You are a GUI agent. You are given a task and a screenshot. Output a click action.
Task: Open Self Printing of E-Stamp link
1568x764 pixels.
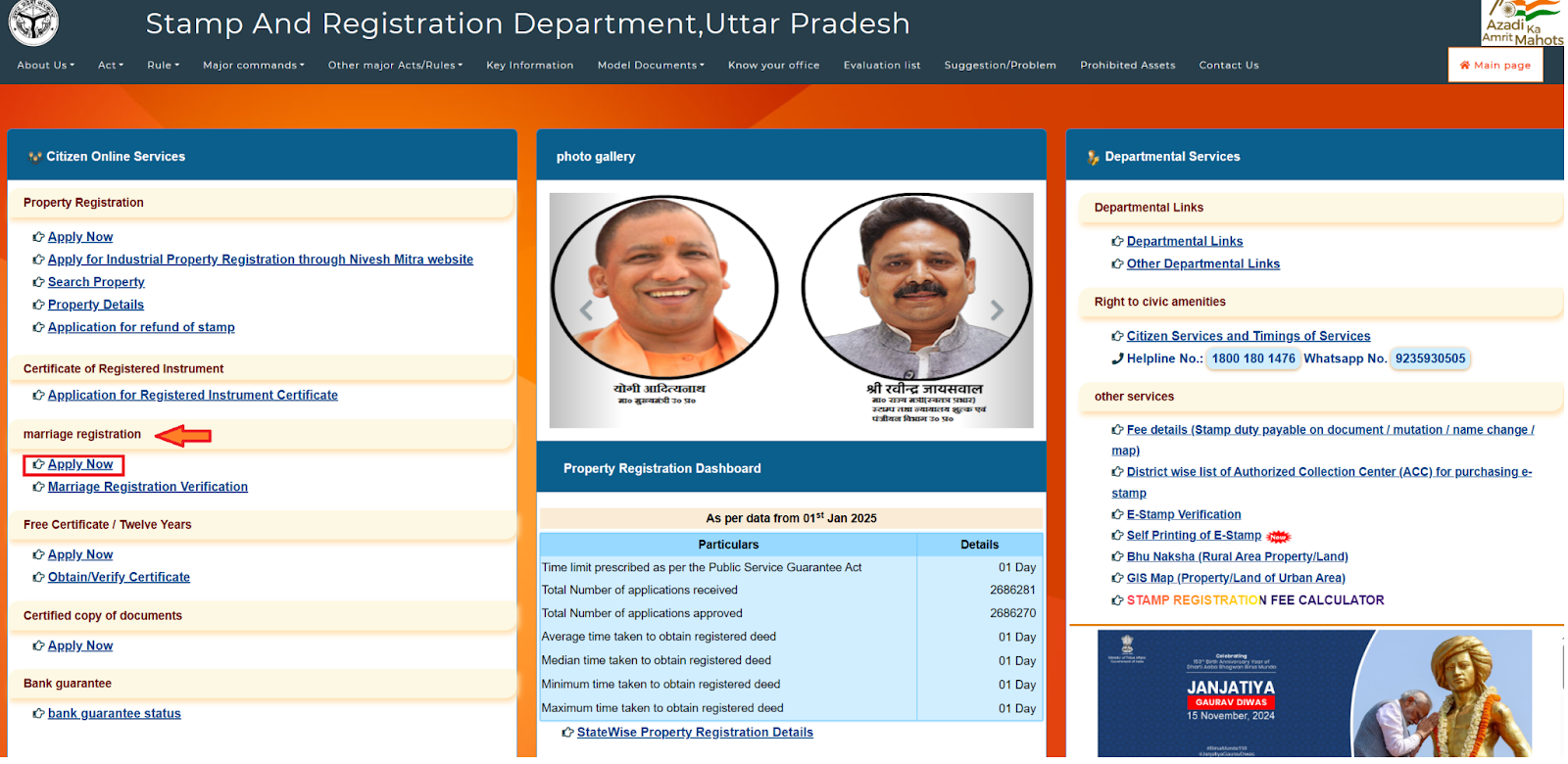pos(1194,536)
